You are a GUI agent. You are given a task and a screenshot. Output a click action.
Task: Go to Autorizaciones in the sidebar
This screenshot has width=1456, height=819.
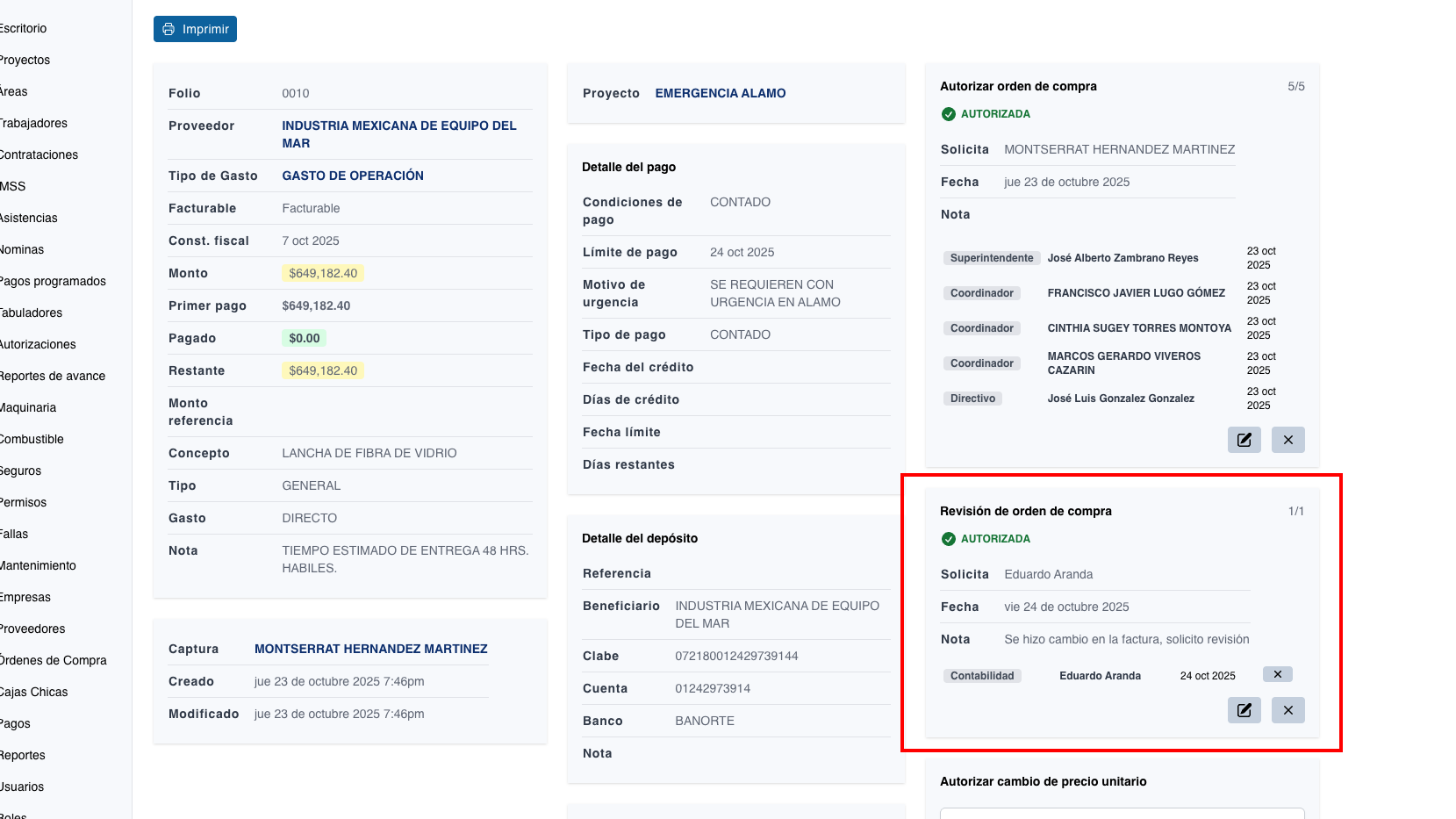38,344
